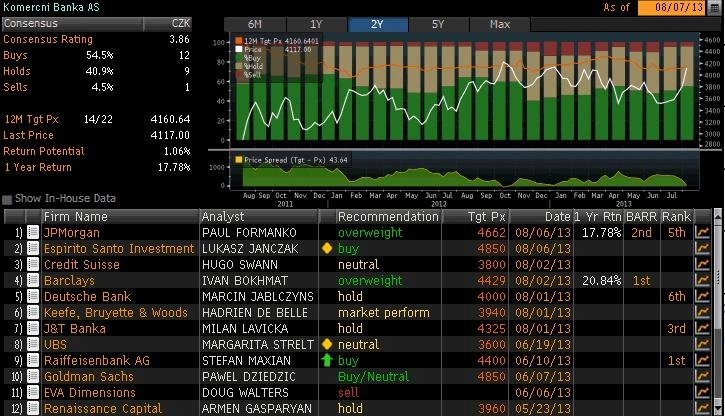The height and width of the screenshot is (416, 725).
Task: Open Espirito Santo Investment document icon
Action: [33, 249]
